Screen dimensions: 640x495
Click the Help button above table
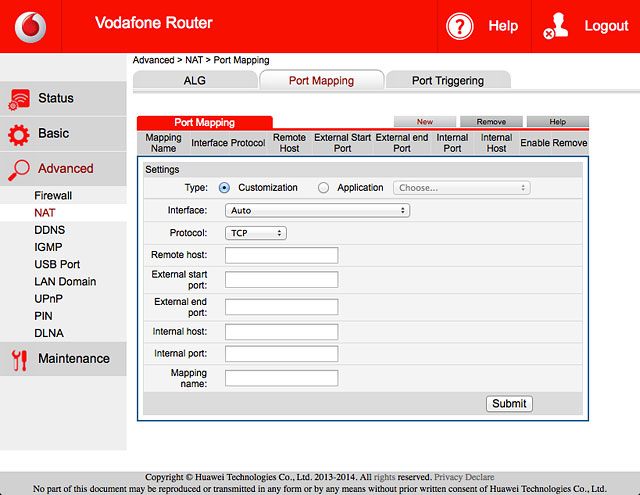[558, 122]
